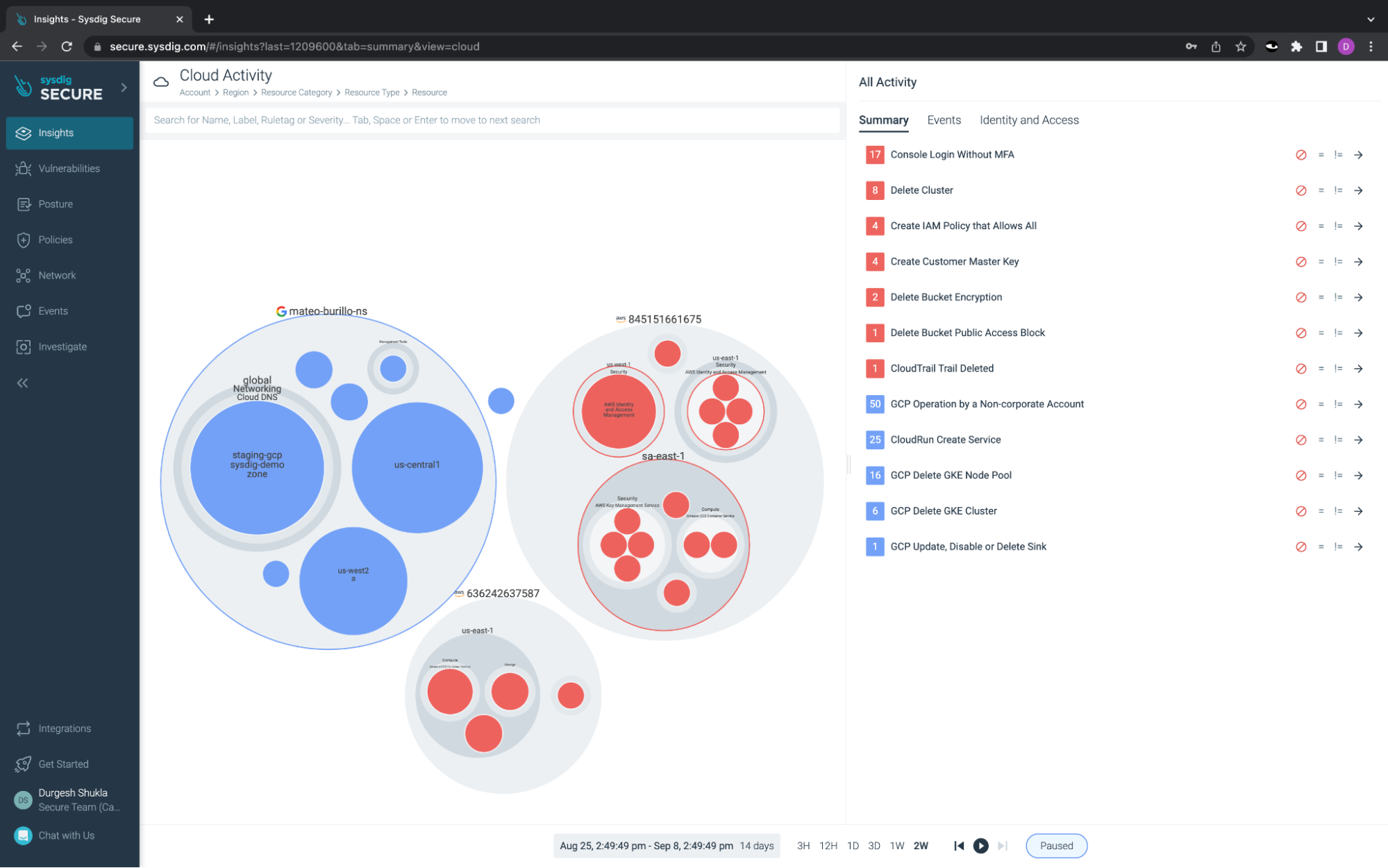Expand the Sysdig Secure logo chevron
The image size is (1388, 868).
click(124, 87)
